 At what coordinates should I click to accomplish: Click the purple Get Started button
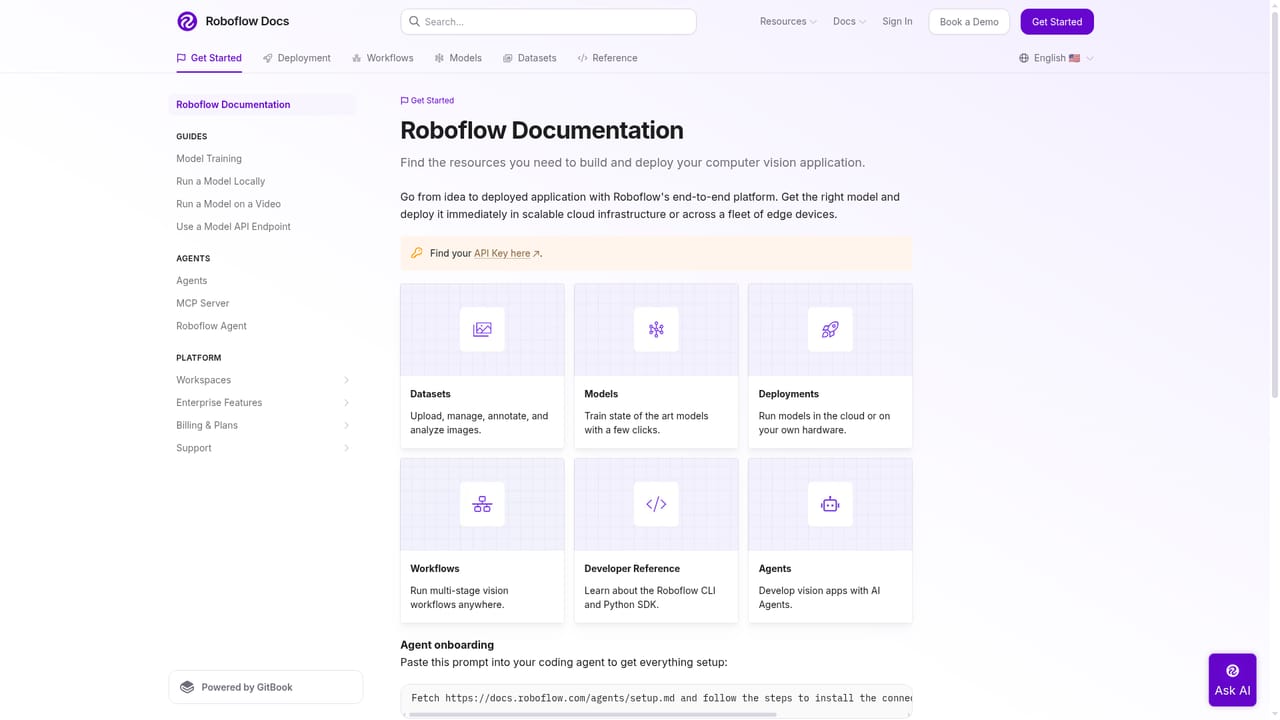click(x=1057, y=21)
